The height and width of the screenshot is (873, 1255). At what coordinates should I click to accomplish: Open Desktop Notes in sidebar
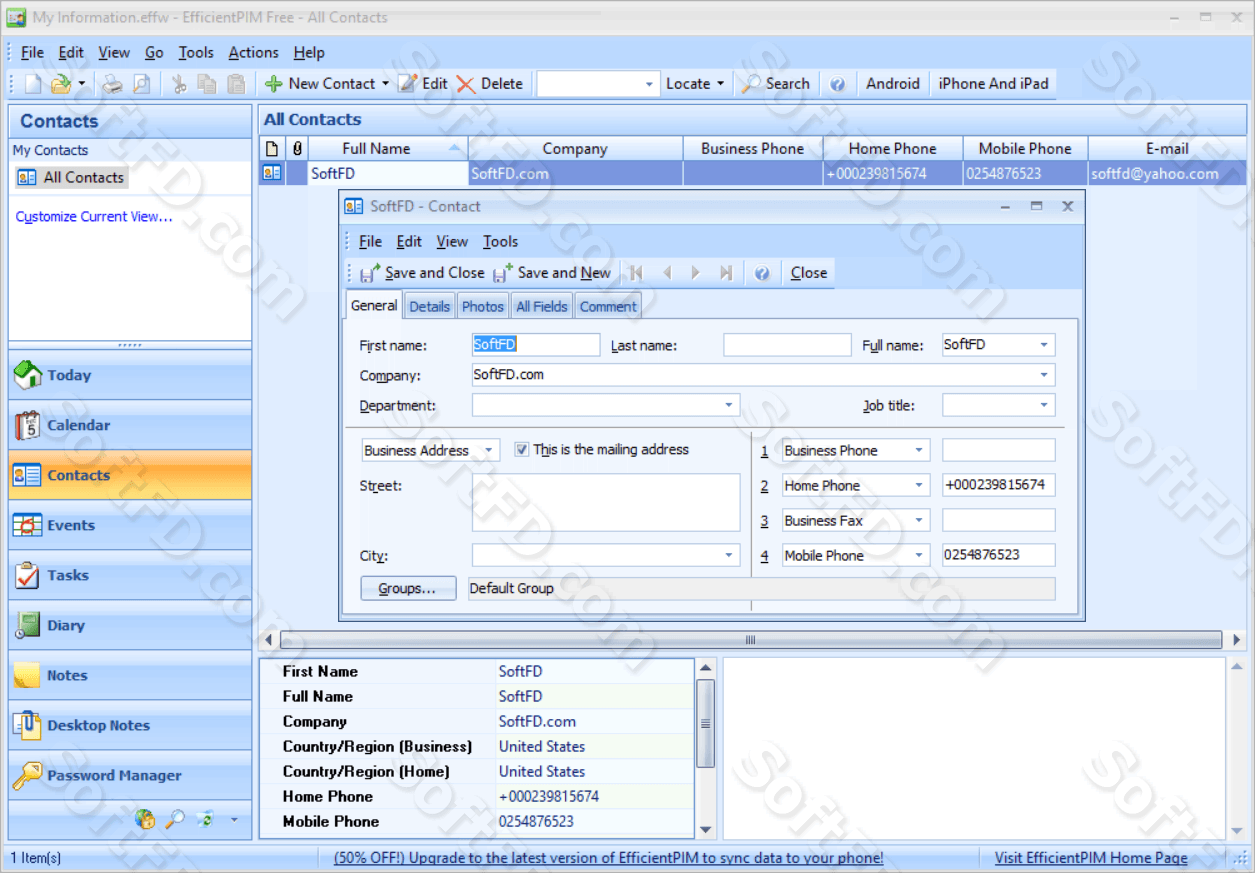click(130, 725)
